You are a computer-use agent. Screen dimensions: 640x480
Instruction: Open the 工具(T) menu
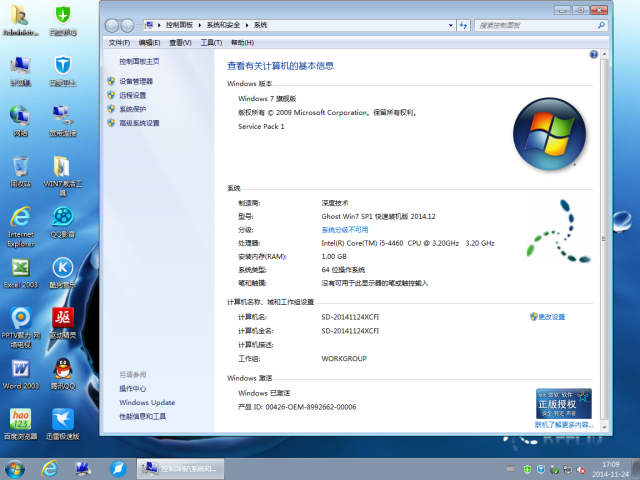(x=211, y=43)
